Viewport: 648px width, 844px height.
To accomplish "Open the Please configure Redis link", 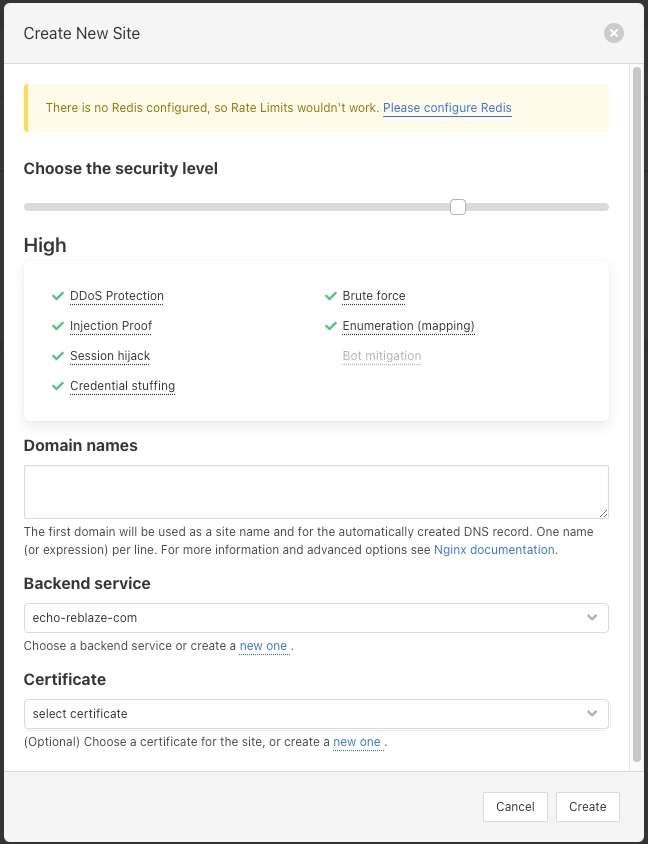I will [447, 108].
